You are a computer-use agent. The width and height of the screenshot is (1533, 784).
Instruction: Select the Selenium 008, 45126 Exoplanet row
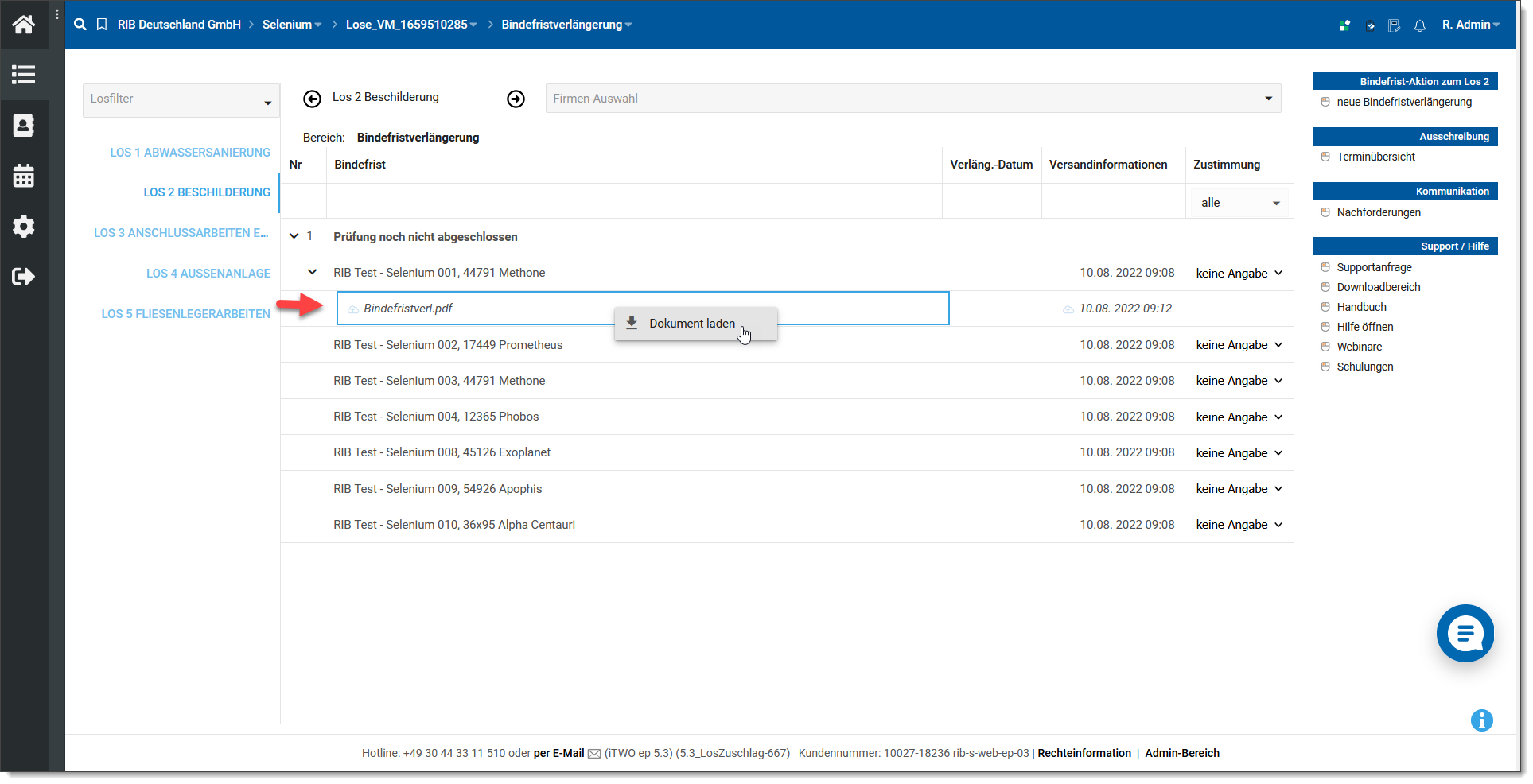[787, 452]
